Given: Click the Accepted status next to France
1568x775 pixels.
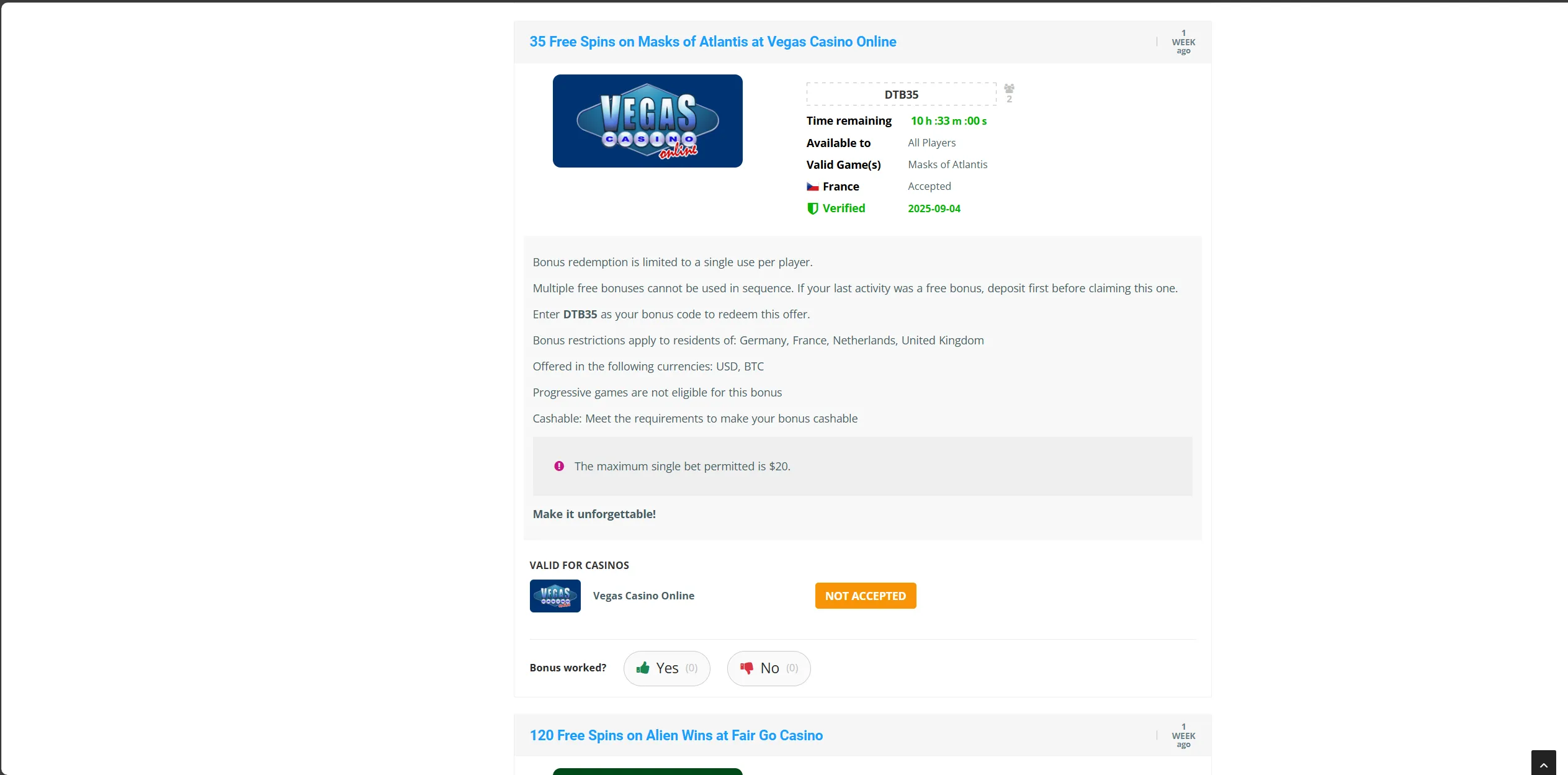Looking at the screenshot, I should click(x=929, y=186).
